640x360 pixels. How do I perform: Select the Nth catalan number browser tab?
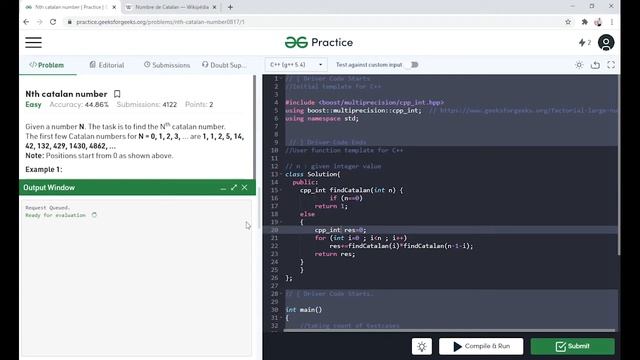click(70, 7)
